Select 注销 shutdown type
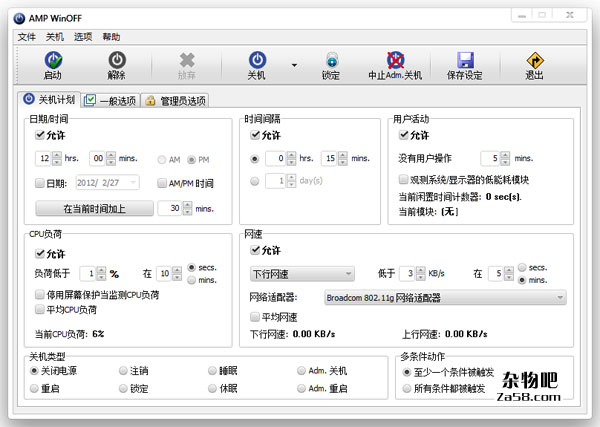Viewport: 600px width, 427px height. (123, 370)
